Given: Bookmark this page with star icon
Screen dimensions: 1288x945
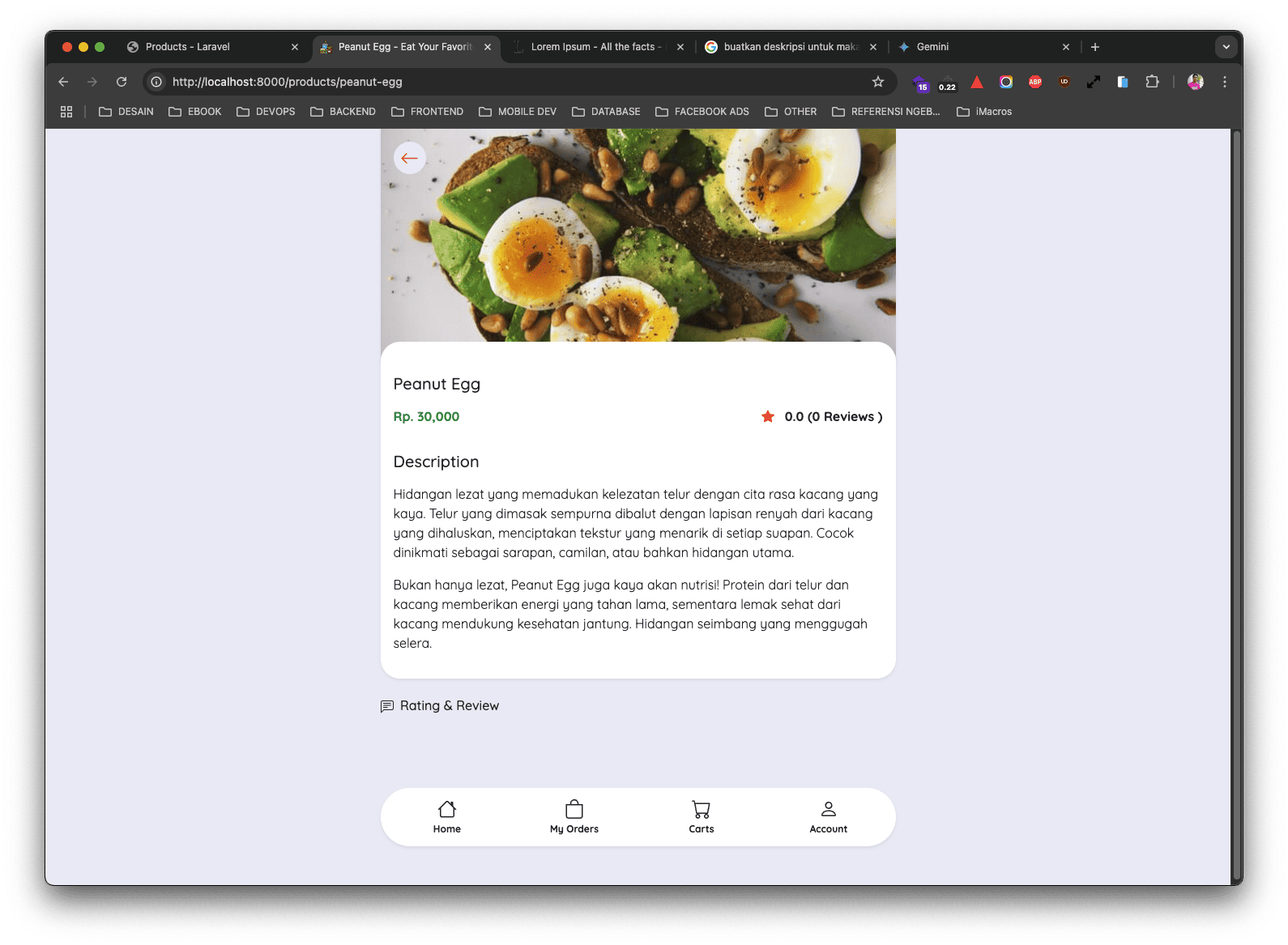Looking at the screenshot, I should tap(877, 82).
